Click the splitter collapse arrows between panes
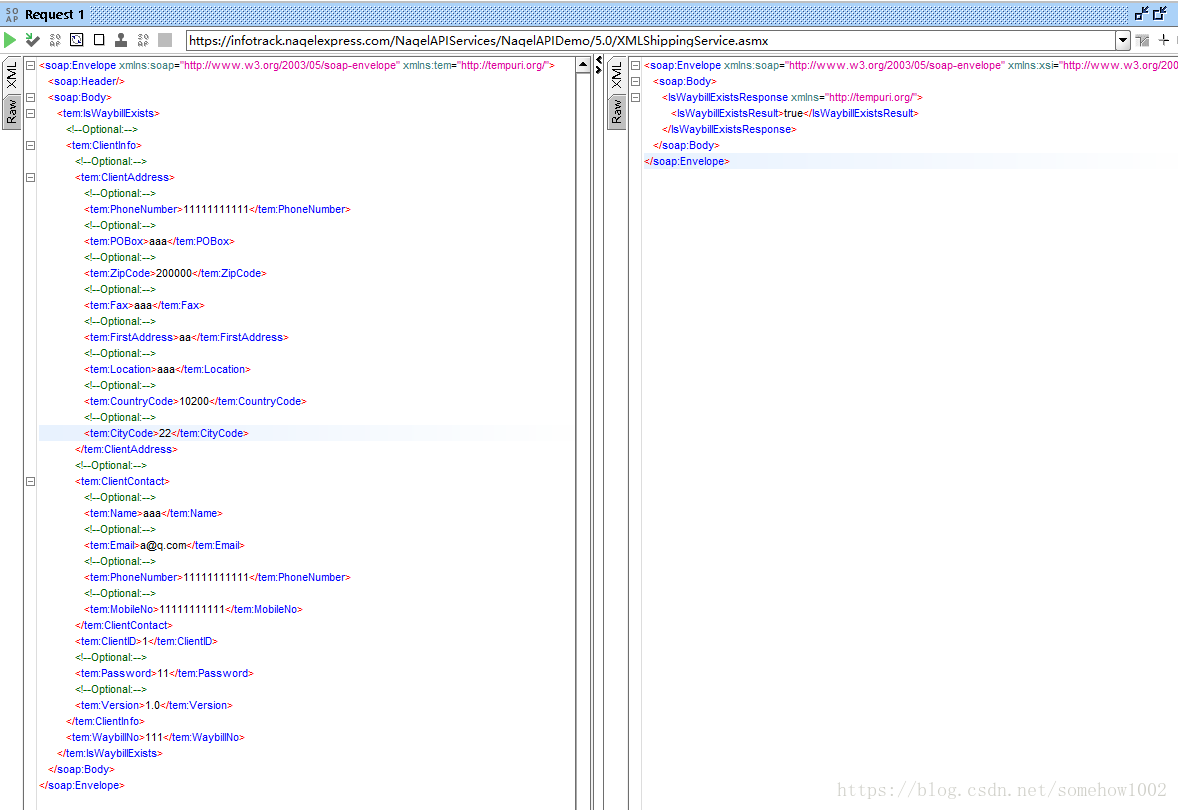Image resolution: width=1178 pixels, height=810 pixels. coord(598,65)
